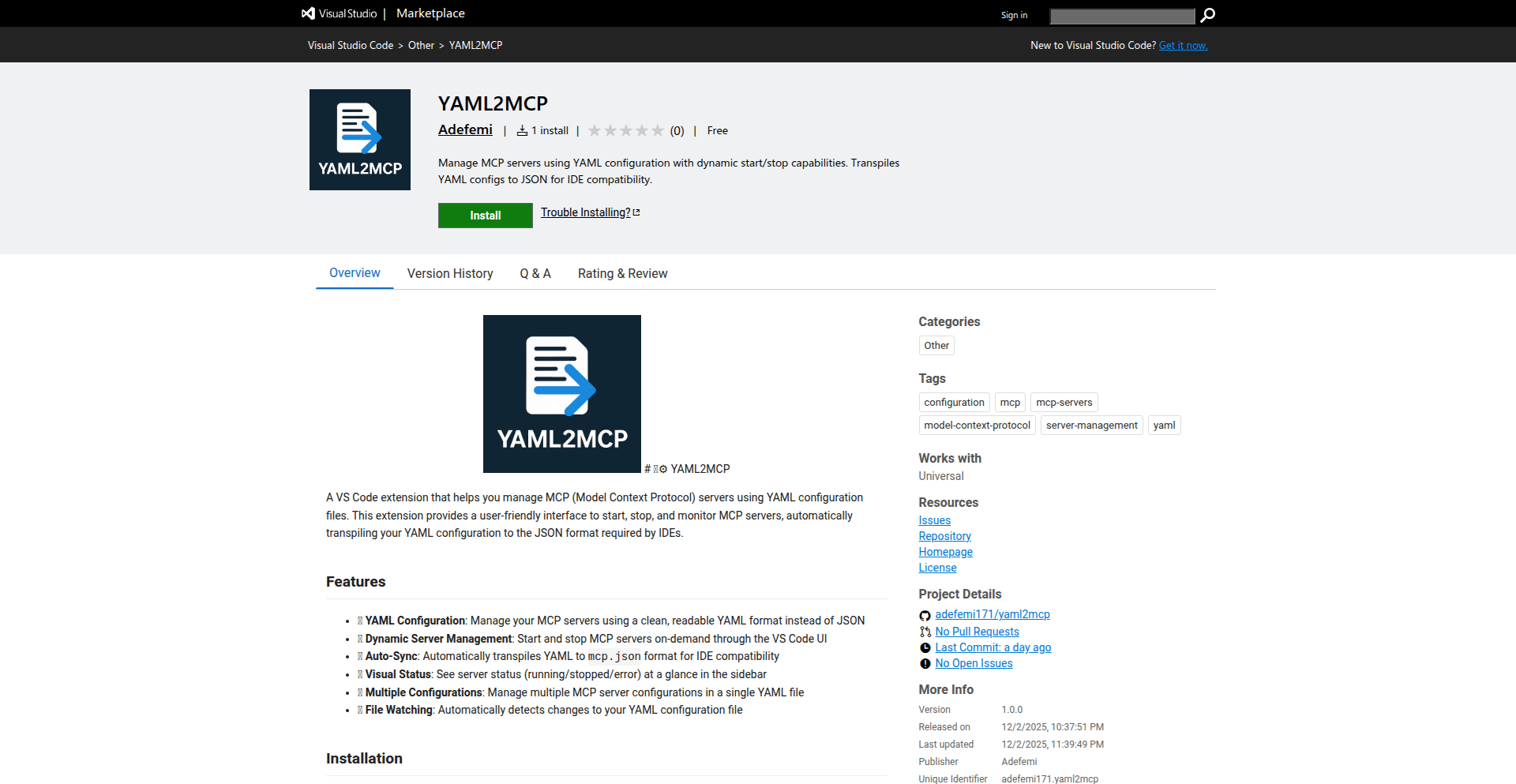
Task: Click the pull requests icon in Project Details
Action: click(925, 632)
